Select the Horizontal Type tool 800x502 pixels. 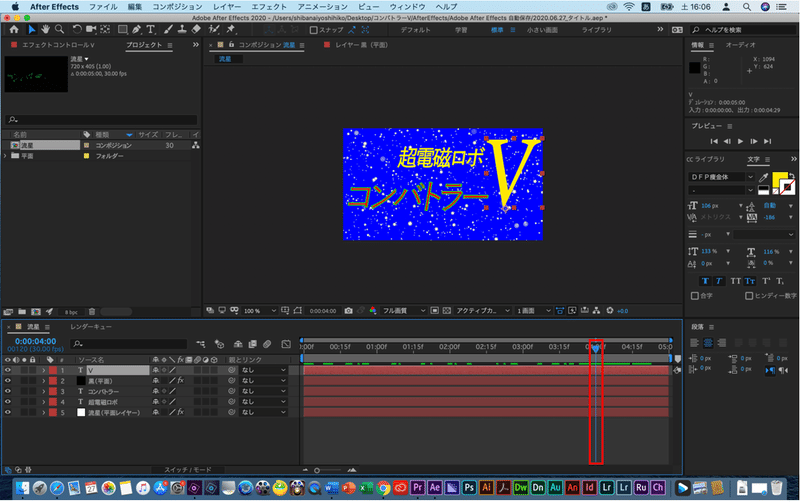click(x=151, y=30)
